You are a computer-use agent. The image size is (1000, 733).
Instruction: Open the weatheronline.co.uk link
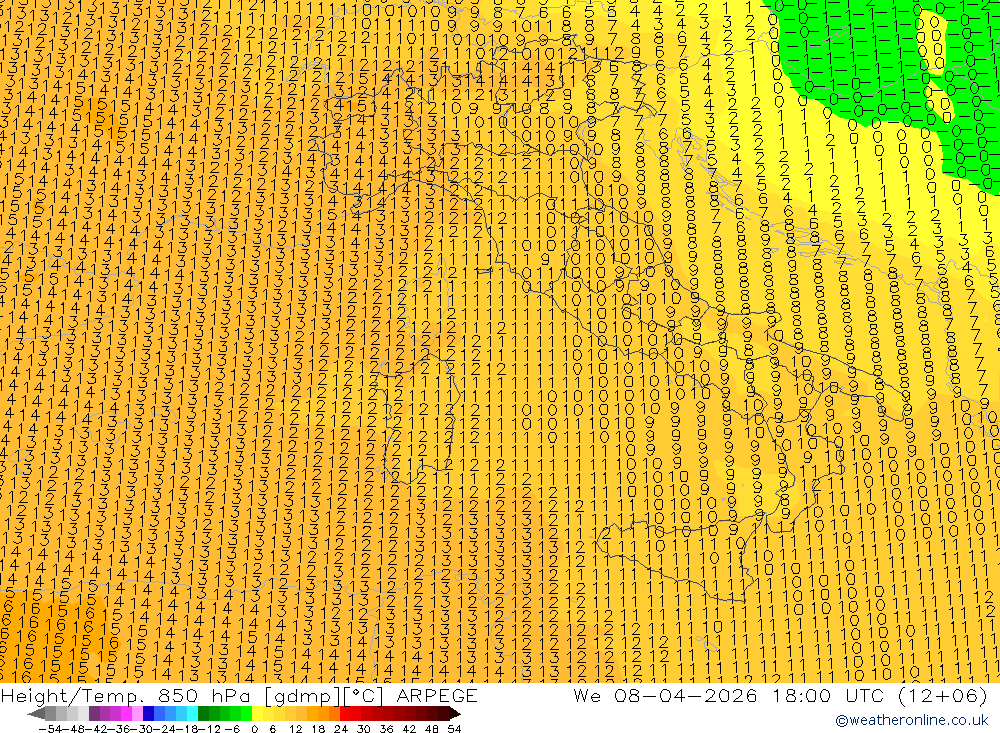point(912,720)
